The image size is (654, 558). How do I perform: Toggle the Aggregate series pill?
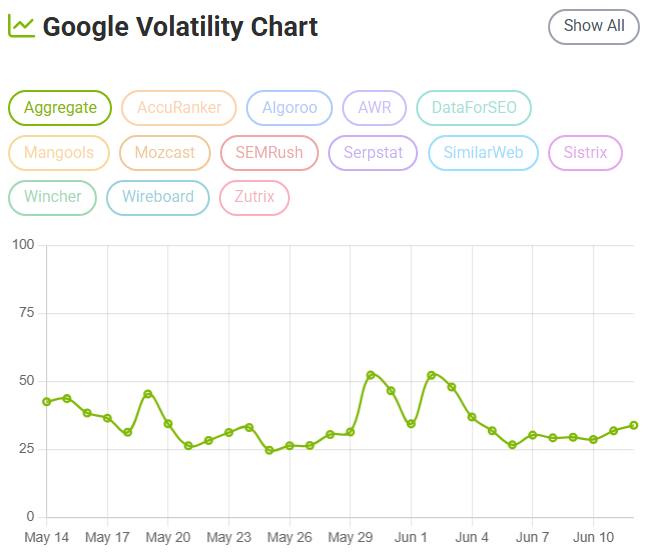click(60, 108)
